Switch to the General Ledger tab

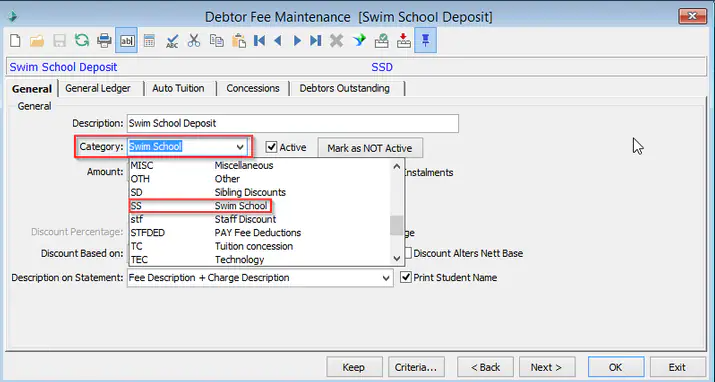coord(98,88)
